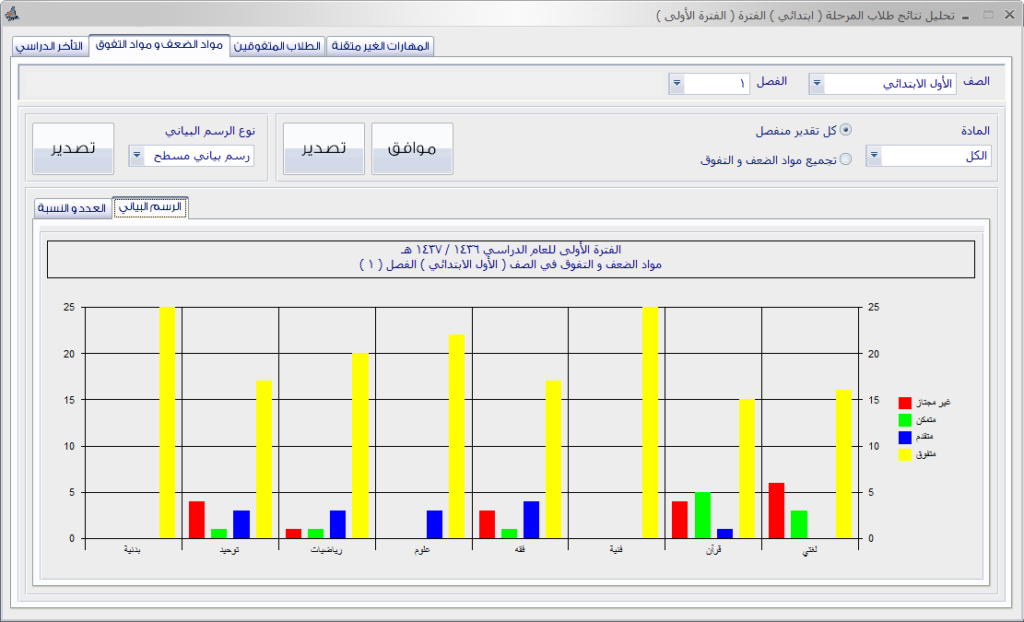Click the blue متقدم legend swatch
1024x622 pixels.
click(904, 437)
